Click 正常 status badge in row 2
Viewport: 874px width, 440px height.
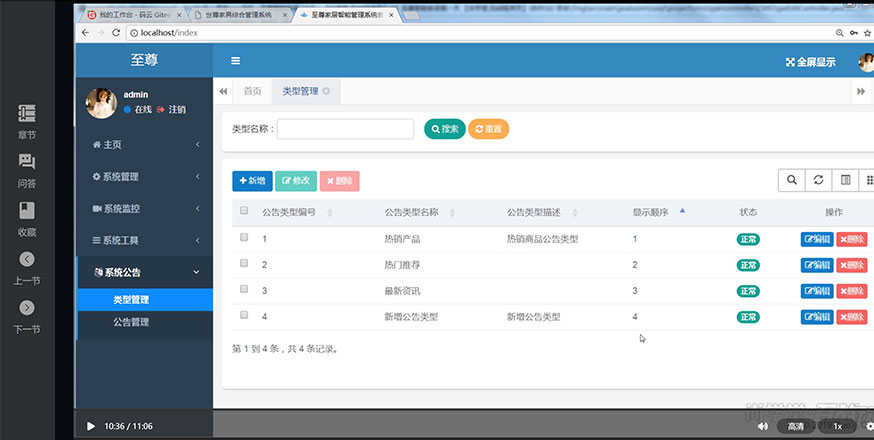tap(748, 265)
